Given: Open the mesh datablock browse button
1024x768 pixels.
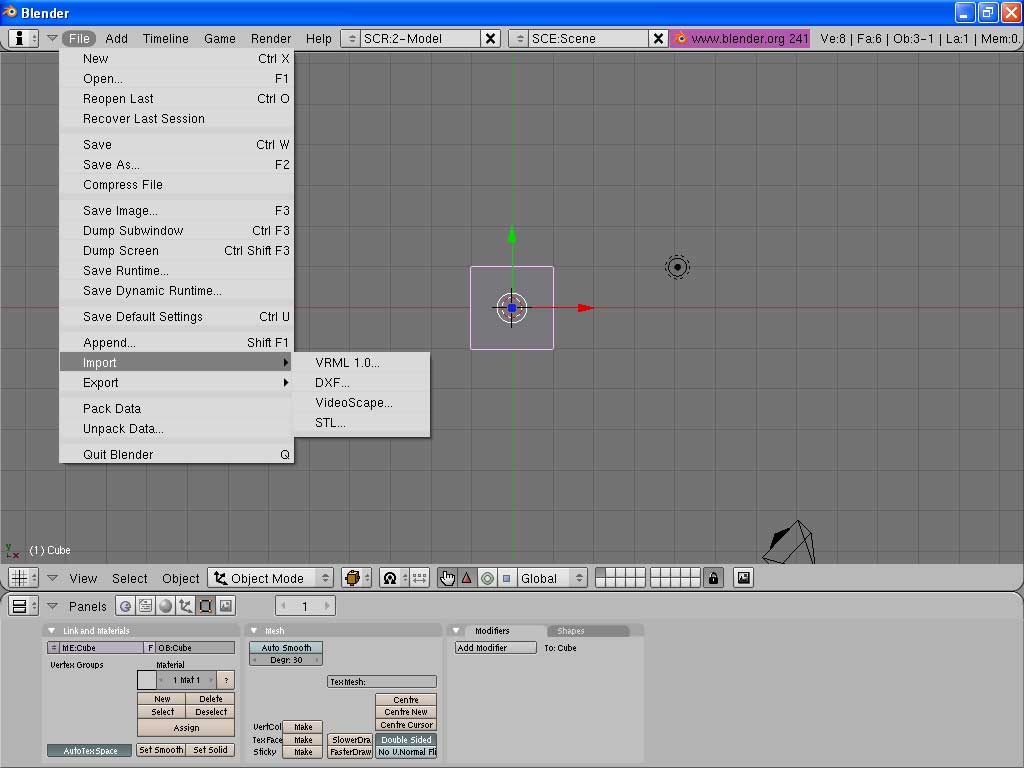Looking at the screenshot, I should coord(54,648).
